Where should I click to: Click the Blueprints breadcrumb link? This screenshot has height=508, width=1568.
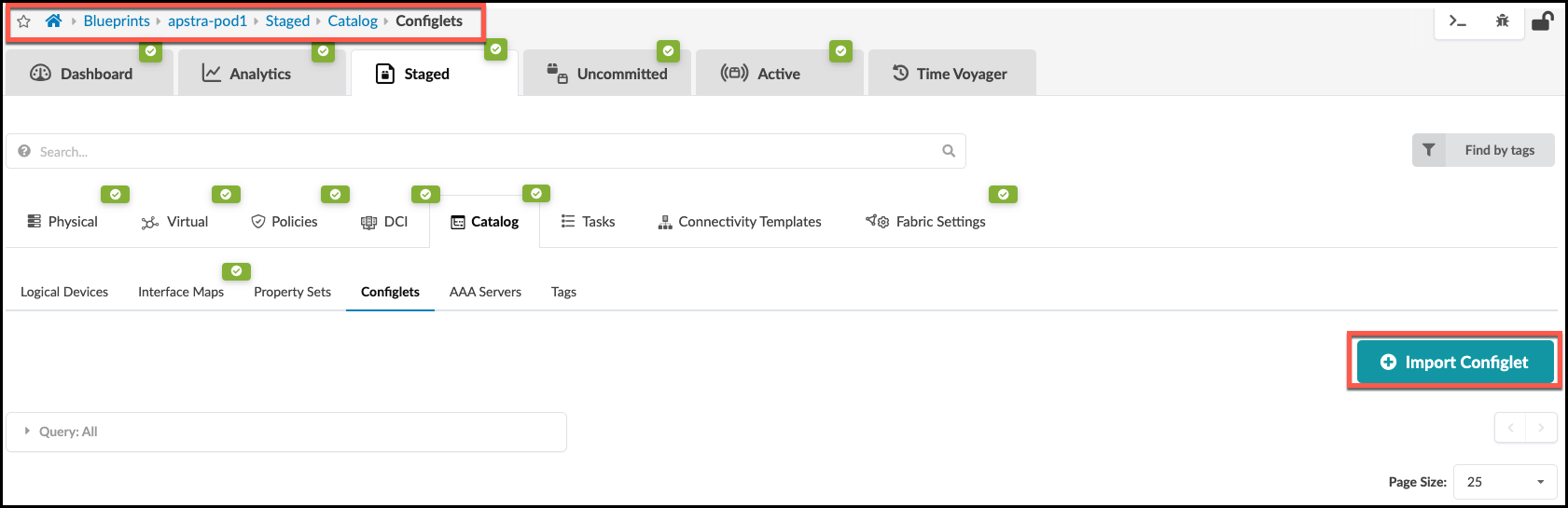pos(117,21)
